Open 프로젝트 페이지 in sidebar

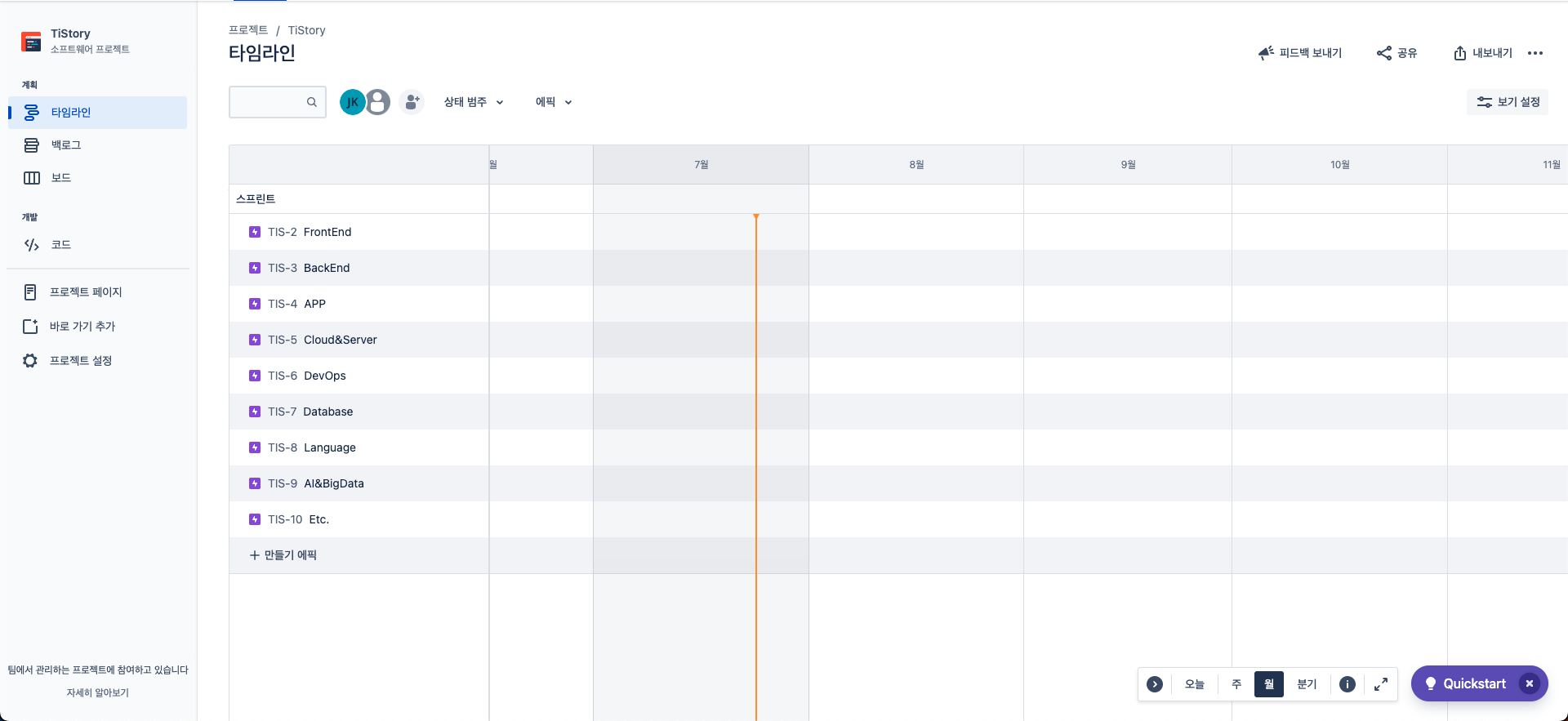(x=98, y=292)
